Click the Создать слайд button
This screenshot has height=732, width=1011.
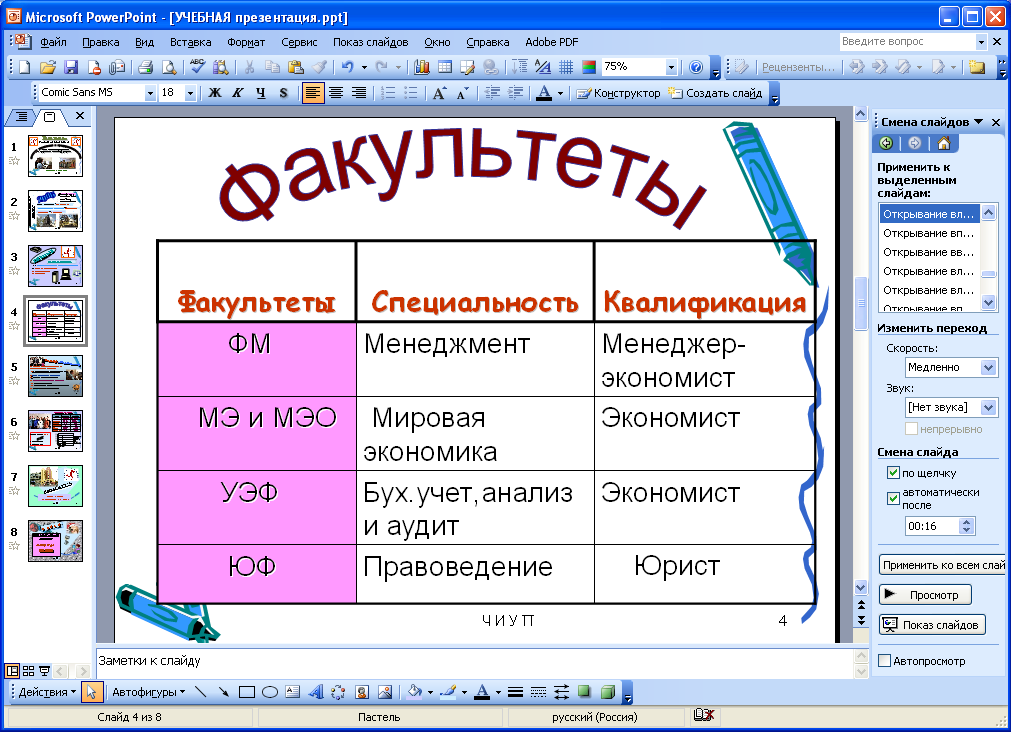(x=715, y=93)
